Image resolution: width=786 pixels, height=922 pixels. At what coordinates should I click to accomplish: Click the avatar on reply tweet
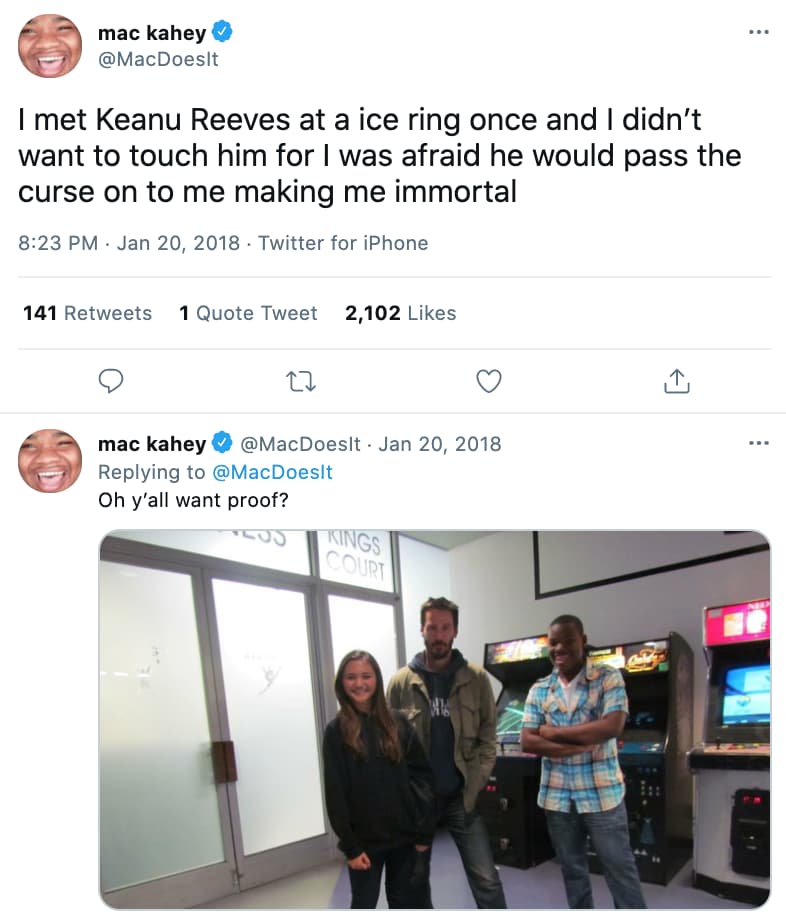tap(50, 460)
